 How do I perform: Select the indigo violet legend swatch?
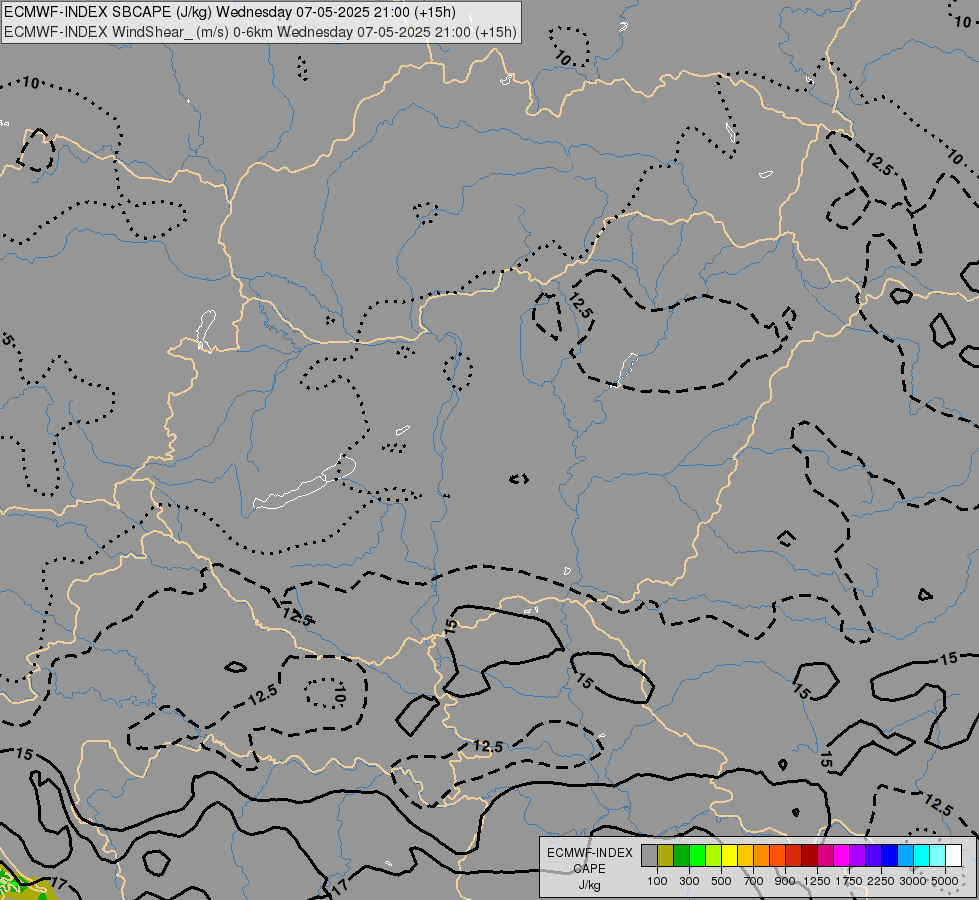873,855
